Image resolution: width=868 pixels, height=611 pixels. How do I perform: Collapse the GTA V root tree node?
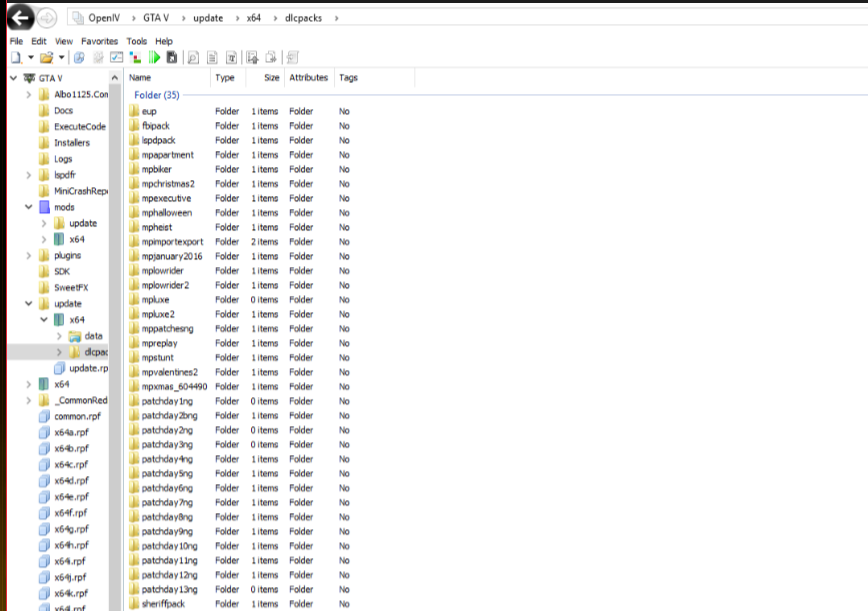pyautogui.click(x=13, y=78)
